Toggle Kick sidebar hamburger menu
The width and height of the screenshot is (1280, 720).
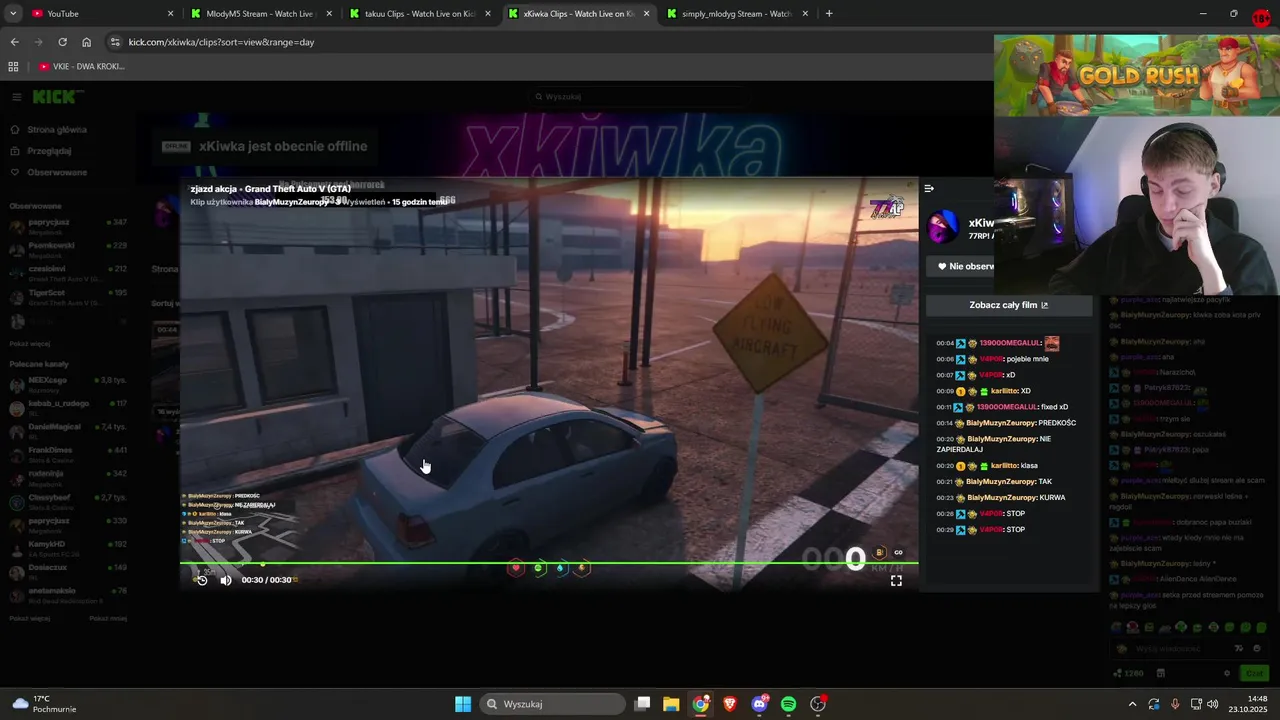[17, 97]
